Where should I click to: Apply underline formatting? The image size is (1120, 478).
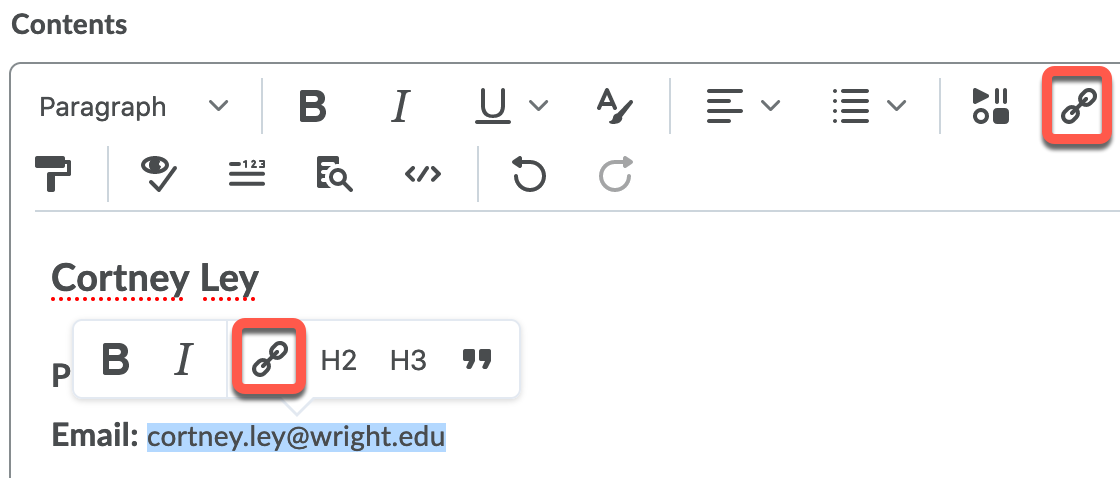pos(492,106)
